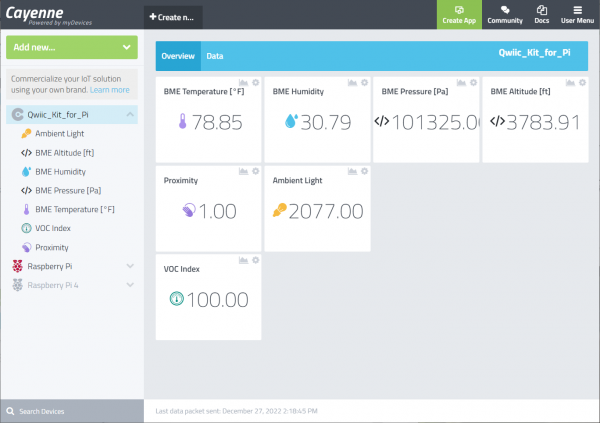Switch to the Data tab

point(215,56)
